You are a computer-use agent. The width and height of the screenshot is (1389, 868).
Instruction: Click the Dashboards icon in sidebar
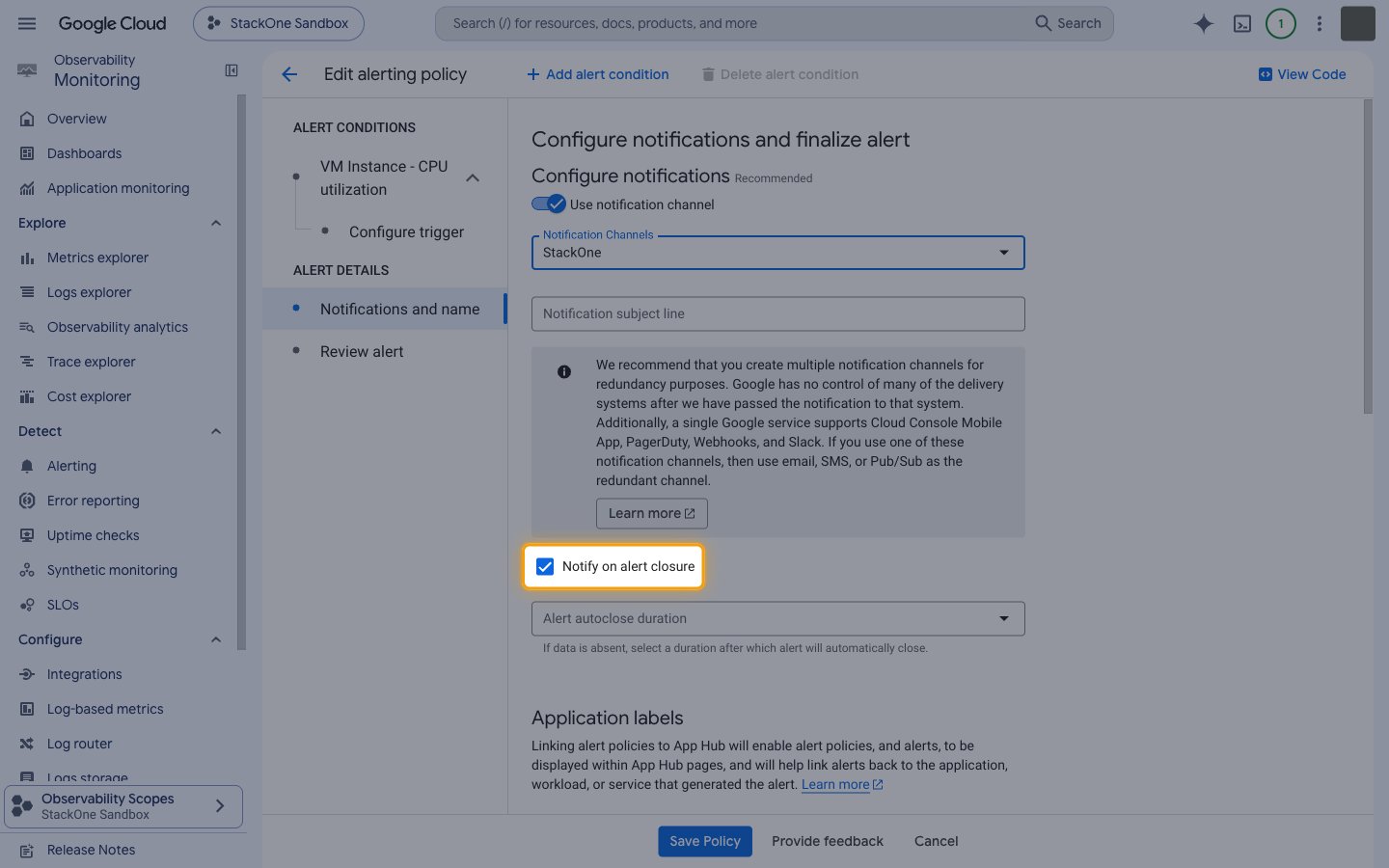click(27, 153)
